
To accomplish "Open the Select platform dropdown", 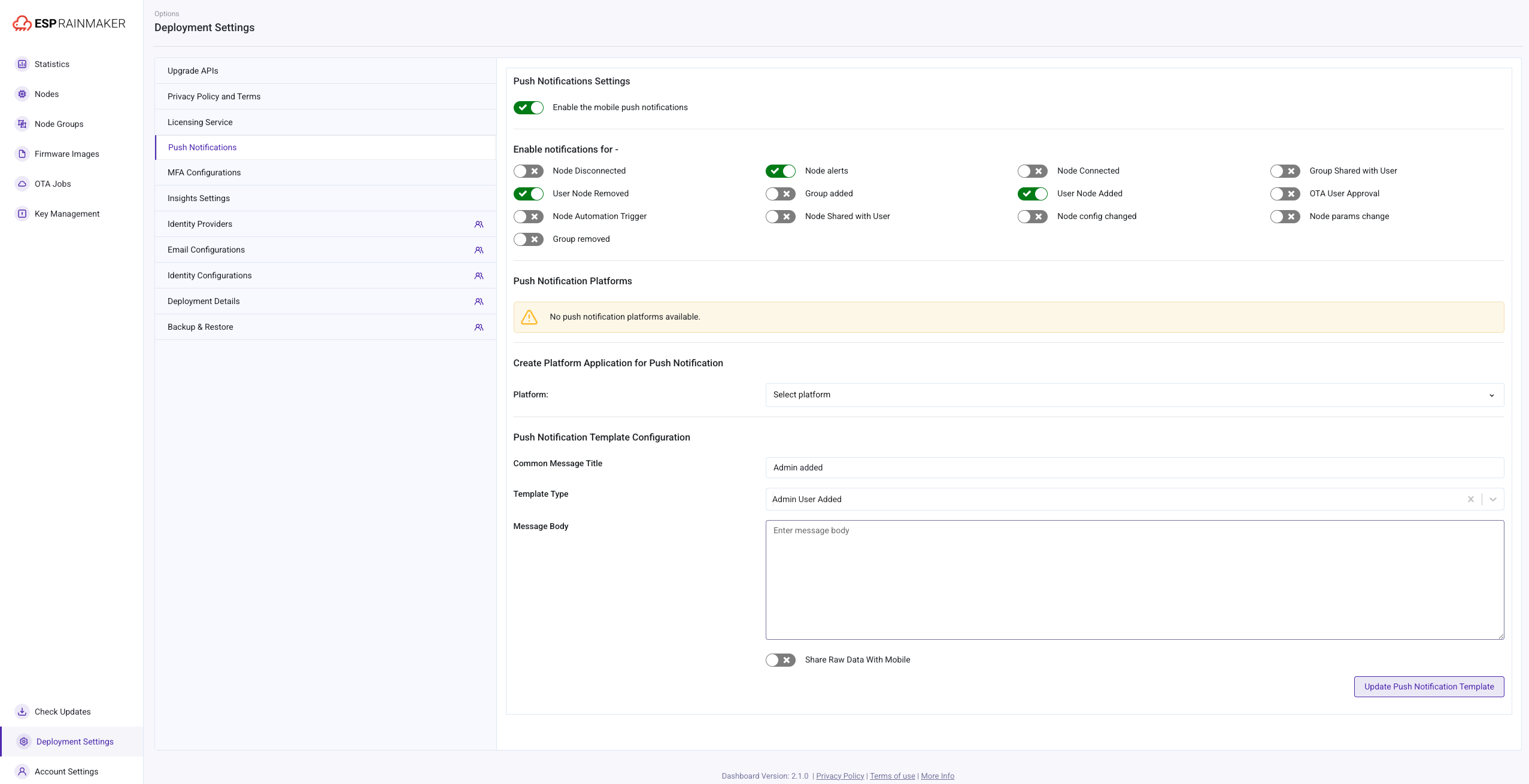I will coord(1134,395).
